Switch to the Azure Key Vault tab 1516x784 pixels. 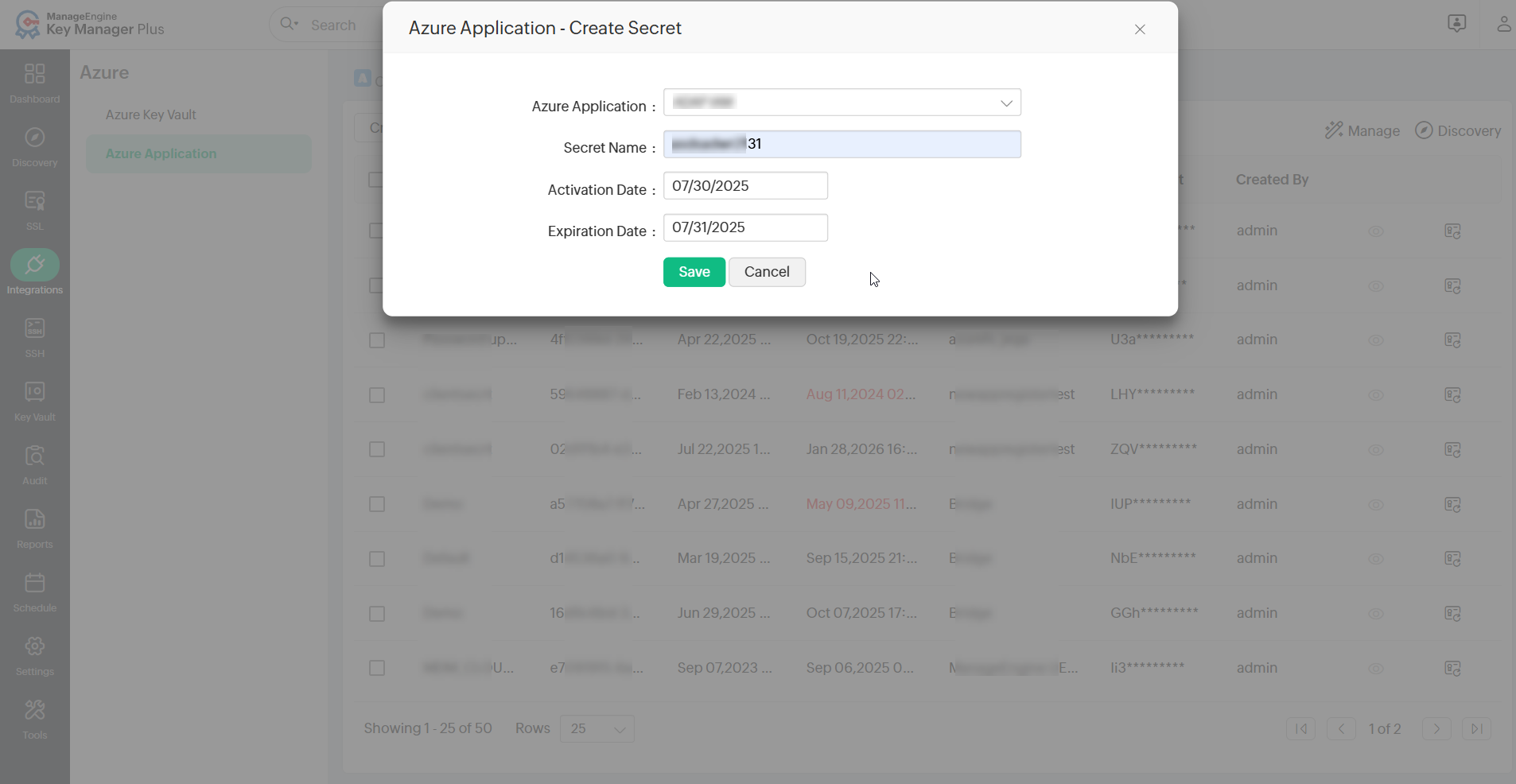tap(151, 114)
